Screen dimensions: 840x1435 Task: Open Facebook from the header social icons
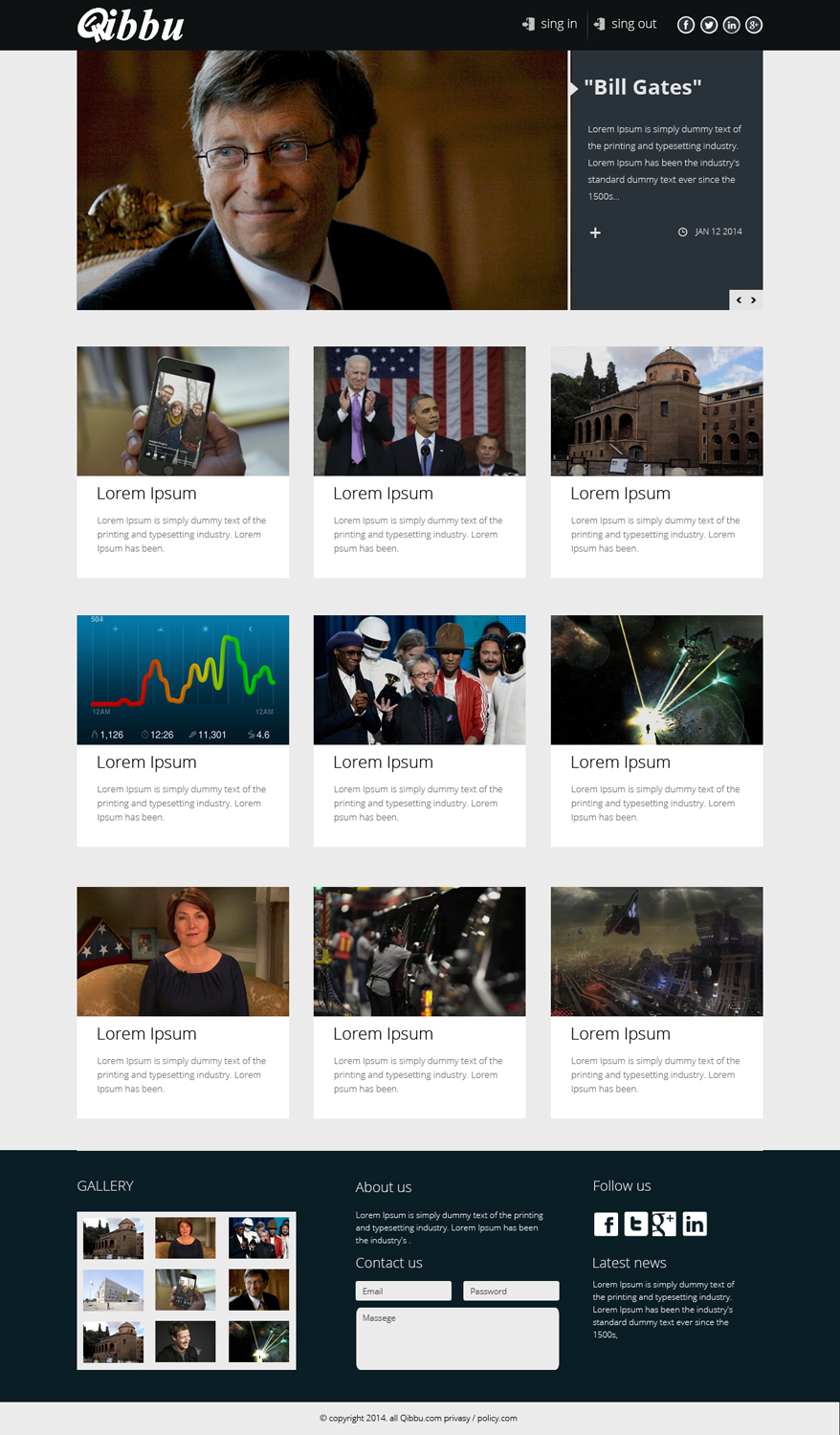[x=686, y=25]
